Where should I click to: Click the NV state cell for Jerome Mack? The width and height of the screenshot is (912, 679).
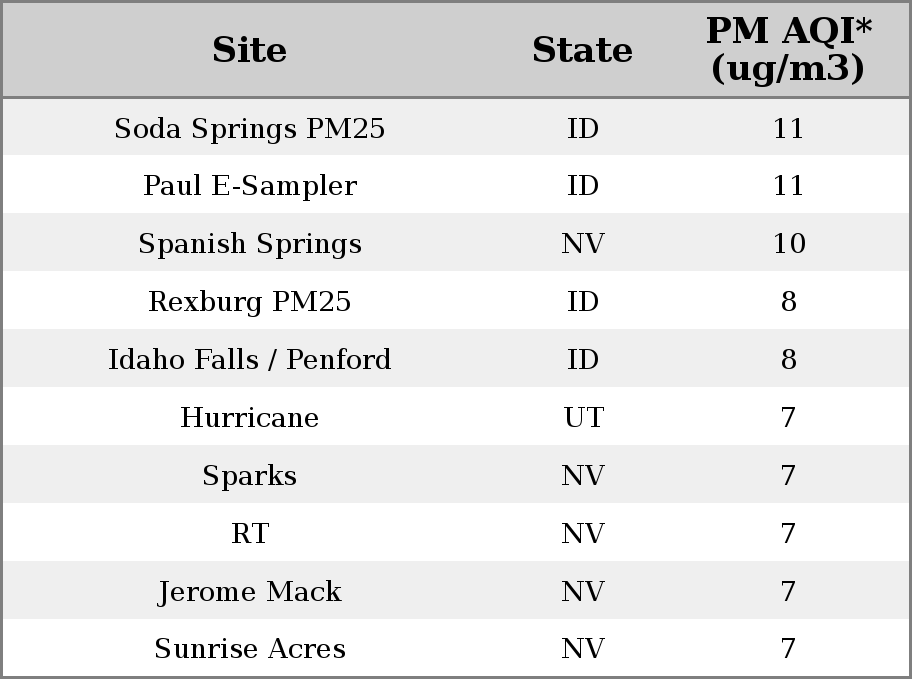click(x=583, y=591)
